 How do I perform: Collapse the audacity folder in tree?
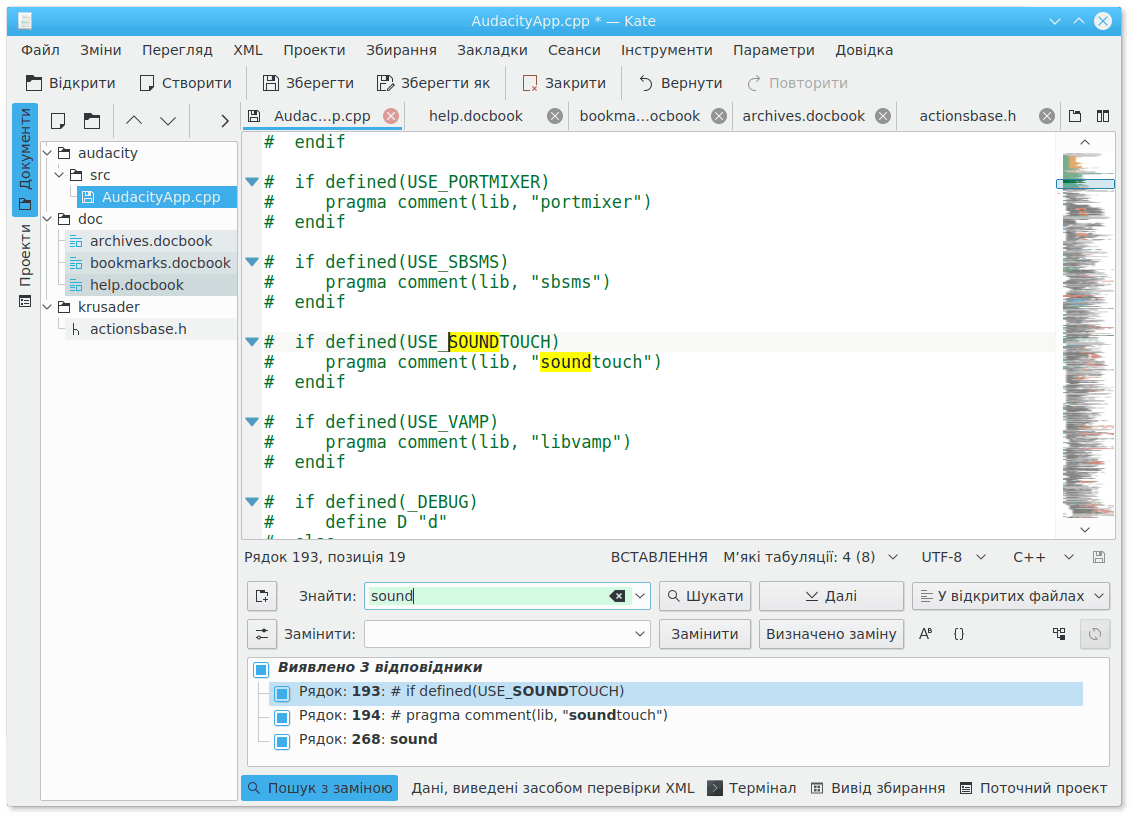coord(49,153)
